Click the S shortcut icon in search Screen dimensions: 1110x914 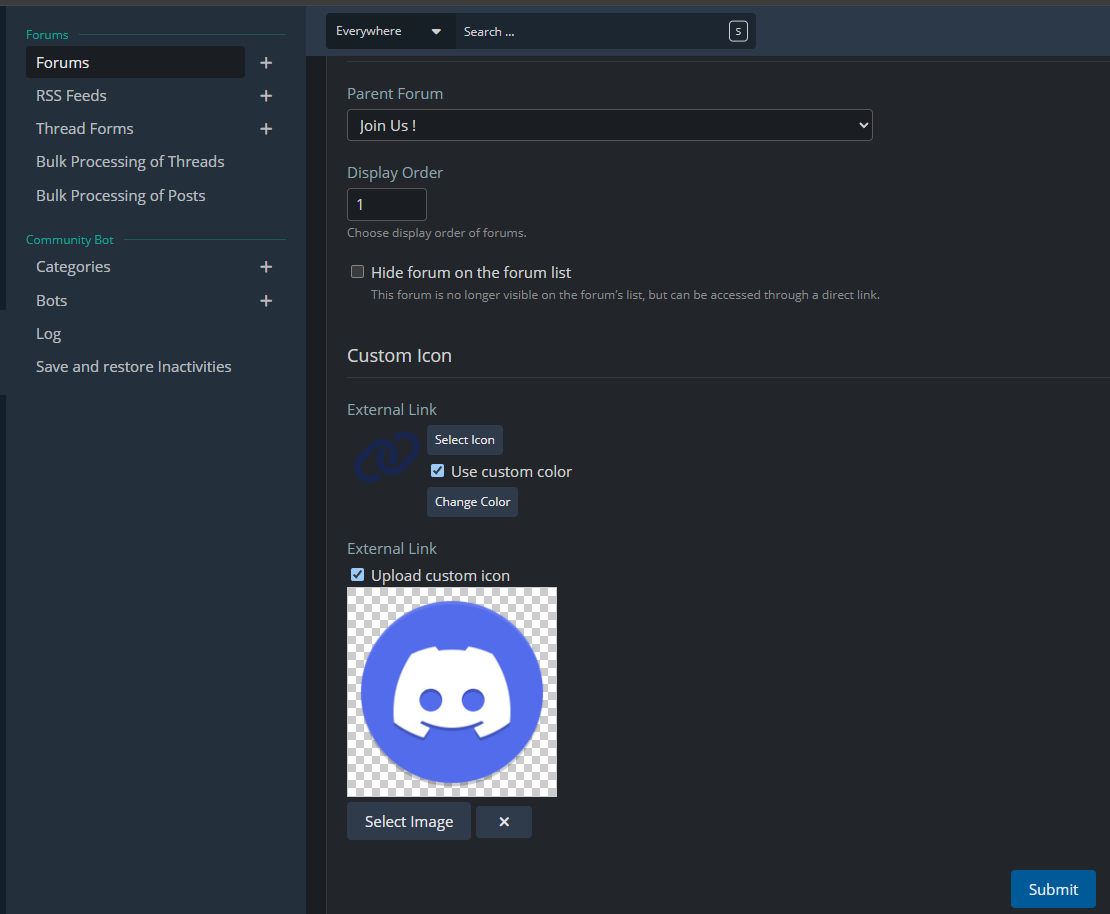tap(738, 32)
